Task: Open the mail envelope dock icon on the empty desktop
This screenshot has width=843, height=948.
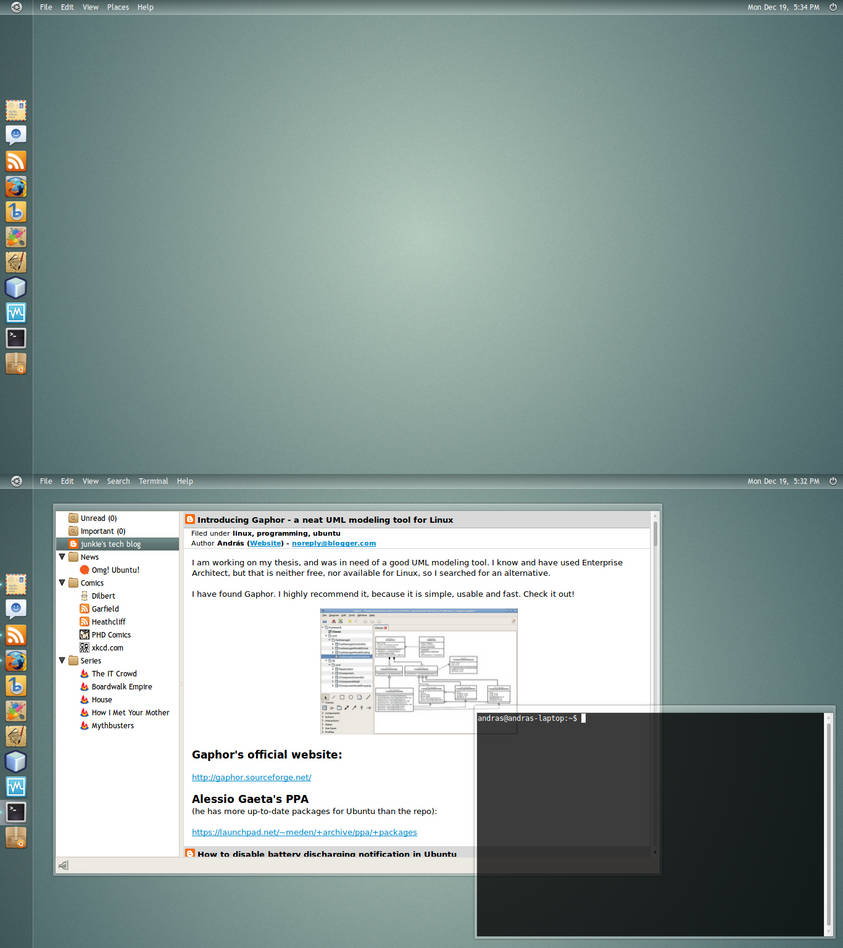Action: click(x=16, y=111)
